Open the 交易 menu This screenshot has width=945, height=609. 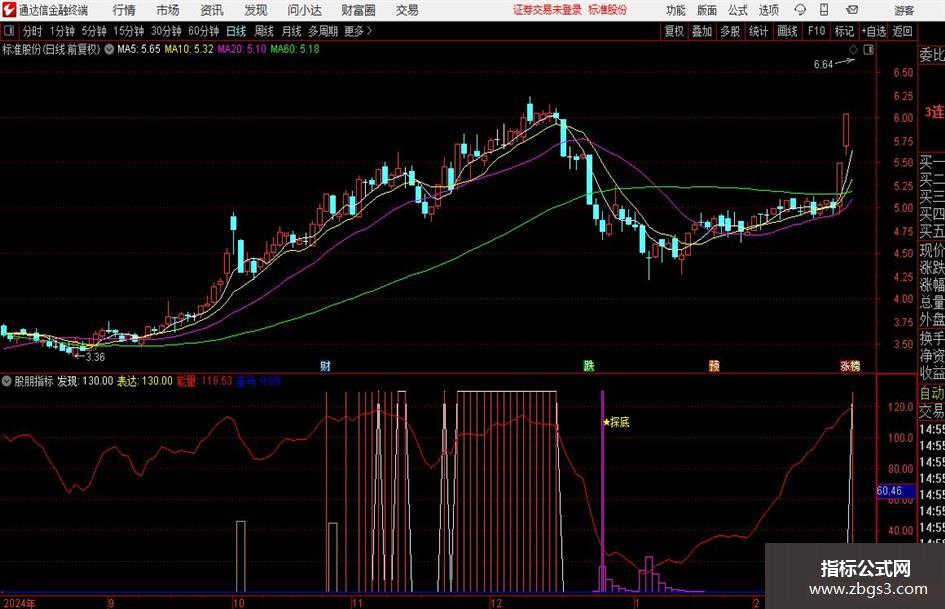pyautogui.click(x=407, y=10)
